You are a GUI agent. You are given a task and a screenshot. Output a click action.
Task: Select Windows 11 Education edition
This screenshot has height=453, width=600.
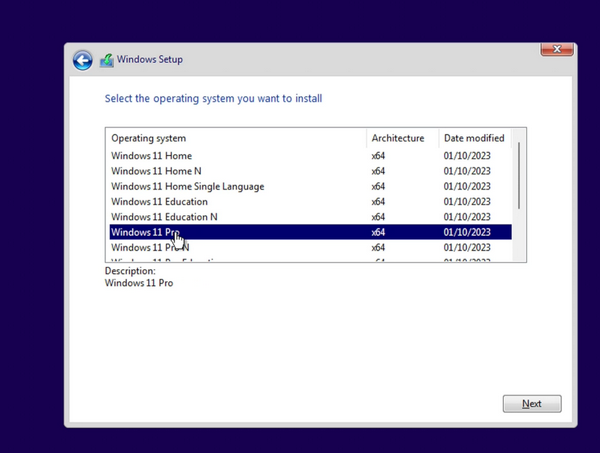point(159,202)
